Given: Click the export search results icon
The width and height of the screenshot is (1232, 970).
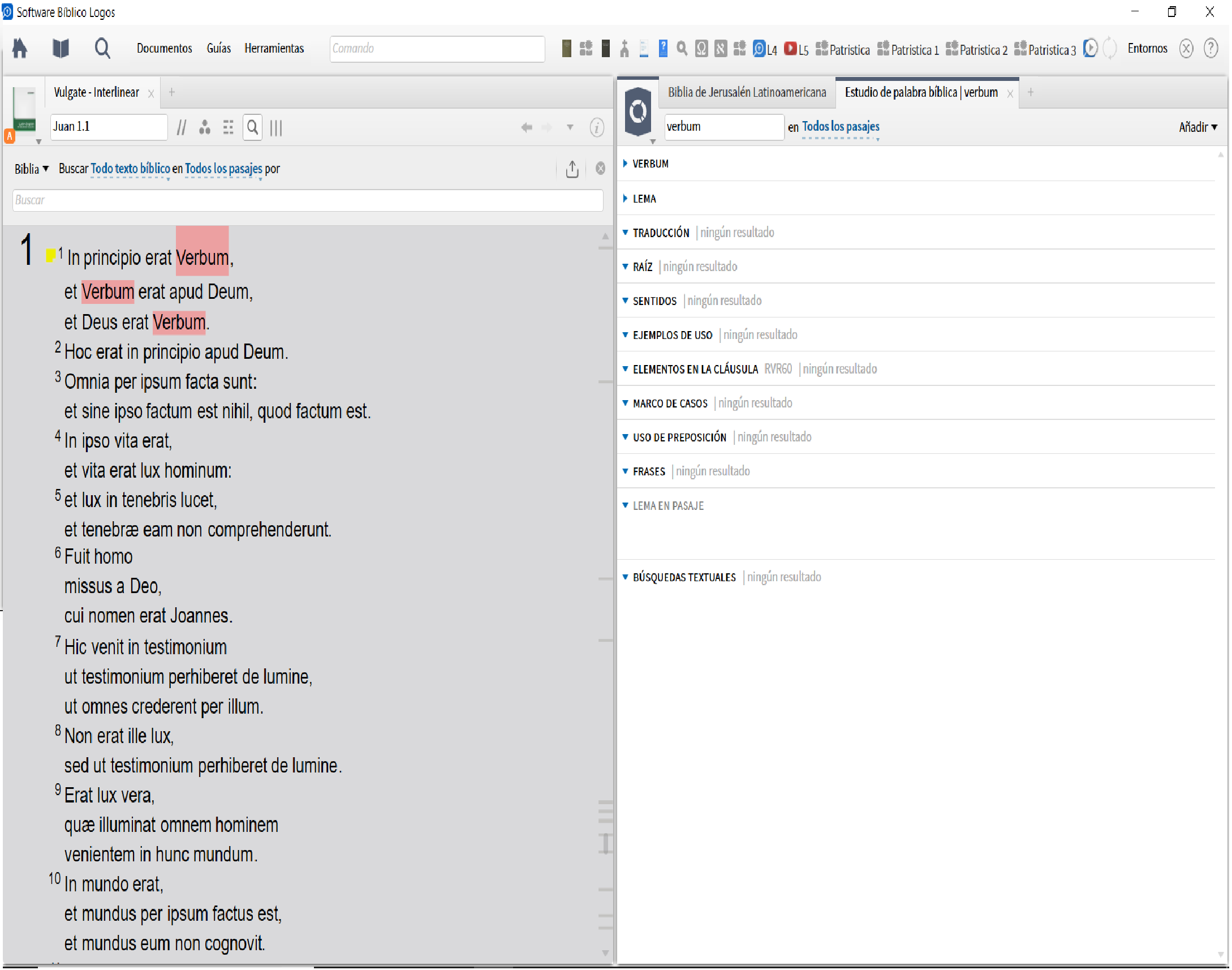Looking at the screenshot, I should 572,169.
